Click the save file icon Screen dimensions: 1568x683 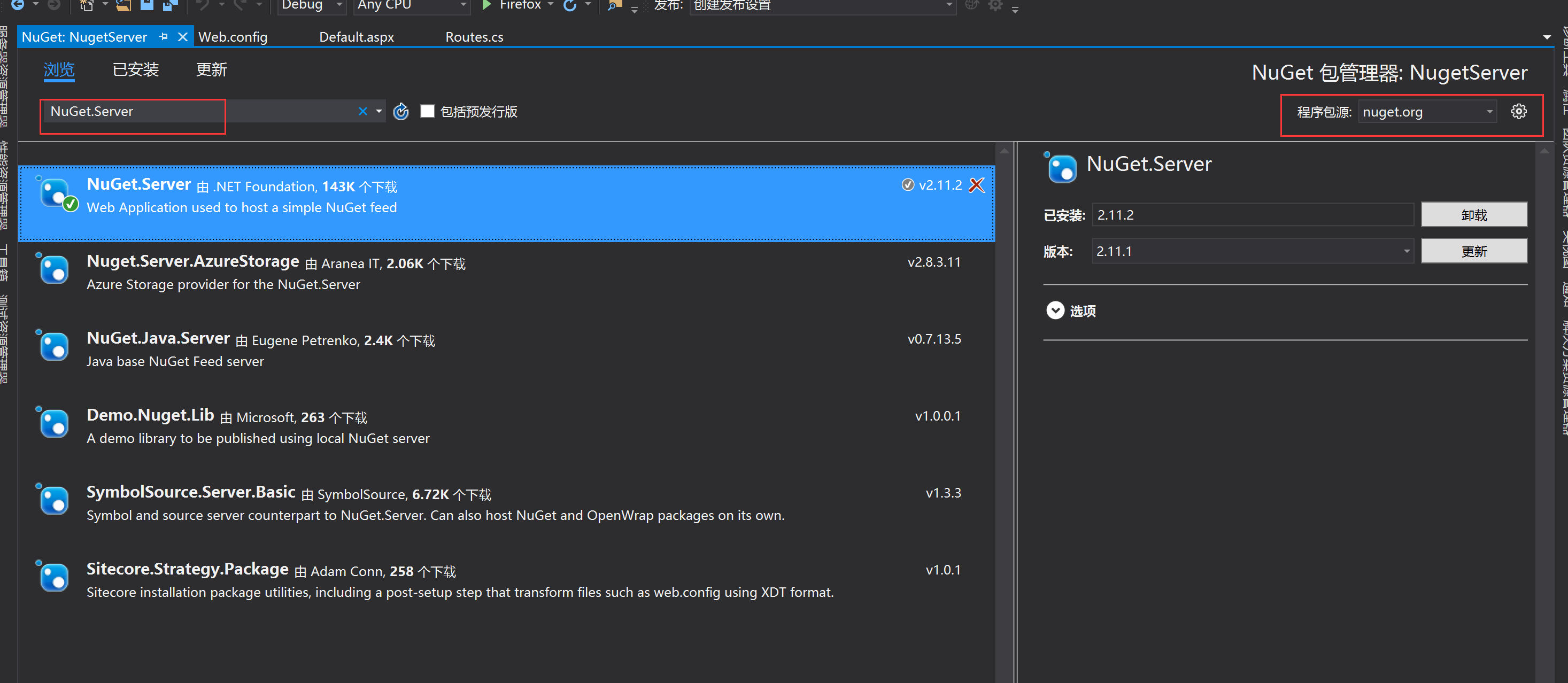coord(146,5)
